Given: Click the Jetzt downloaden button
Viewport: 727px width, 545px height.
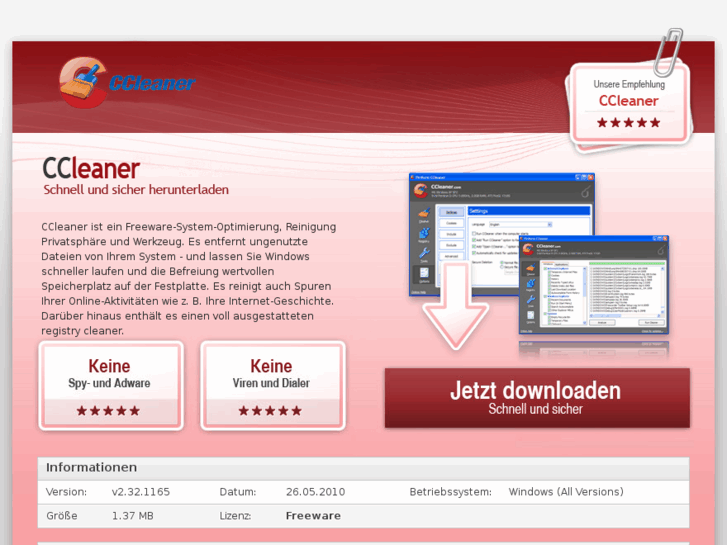Looking at the screenshot, I should click(537, 398).
